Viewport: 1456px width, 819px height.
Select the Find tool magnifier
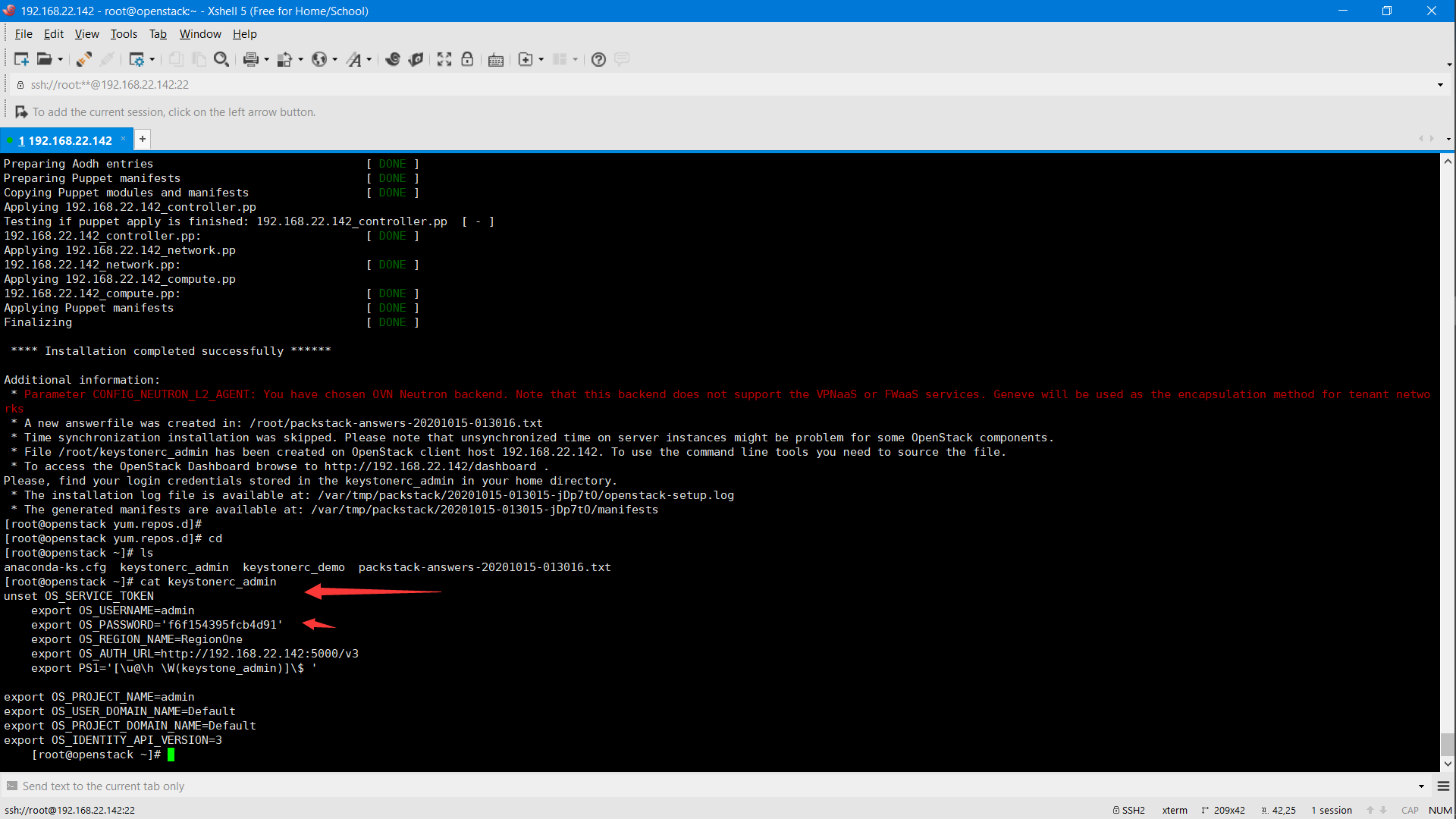(221, 59)
